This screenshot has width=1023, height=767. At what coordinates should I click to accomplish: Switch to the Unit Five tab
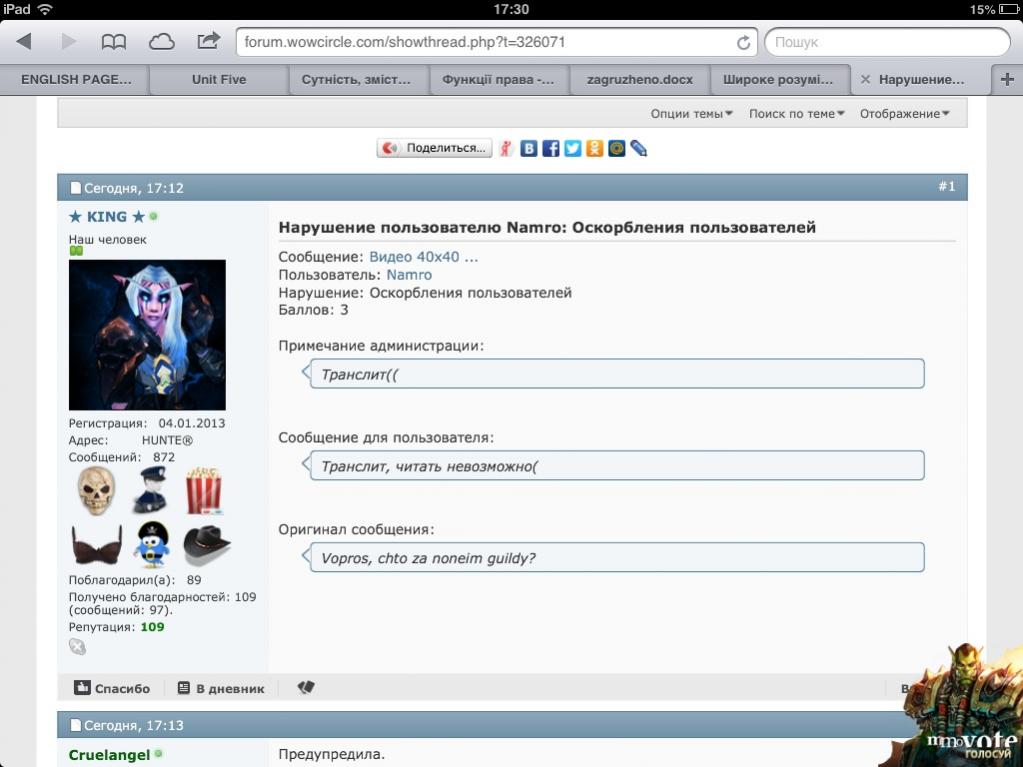(219, 80)
